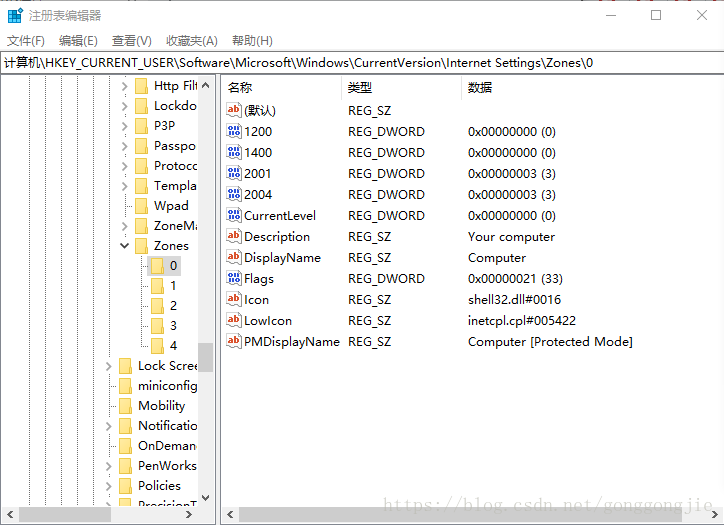Click the 数据 column header
The image size is (724, 525).
coord(480,88)
